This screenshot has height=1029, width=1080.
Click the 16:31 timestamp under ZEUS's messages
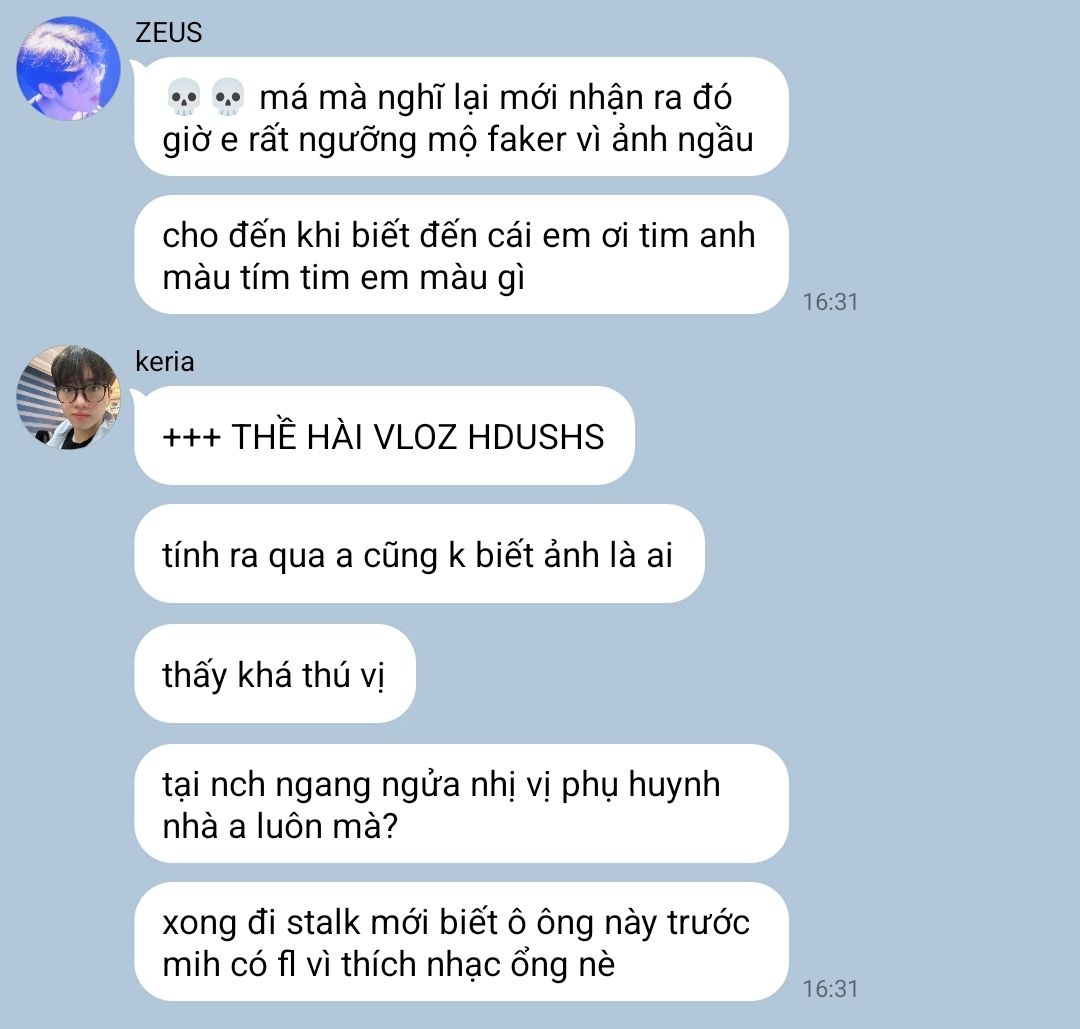pyautogui.click(x=830, y=302)
